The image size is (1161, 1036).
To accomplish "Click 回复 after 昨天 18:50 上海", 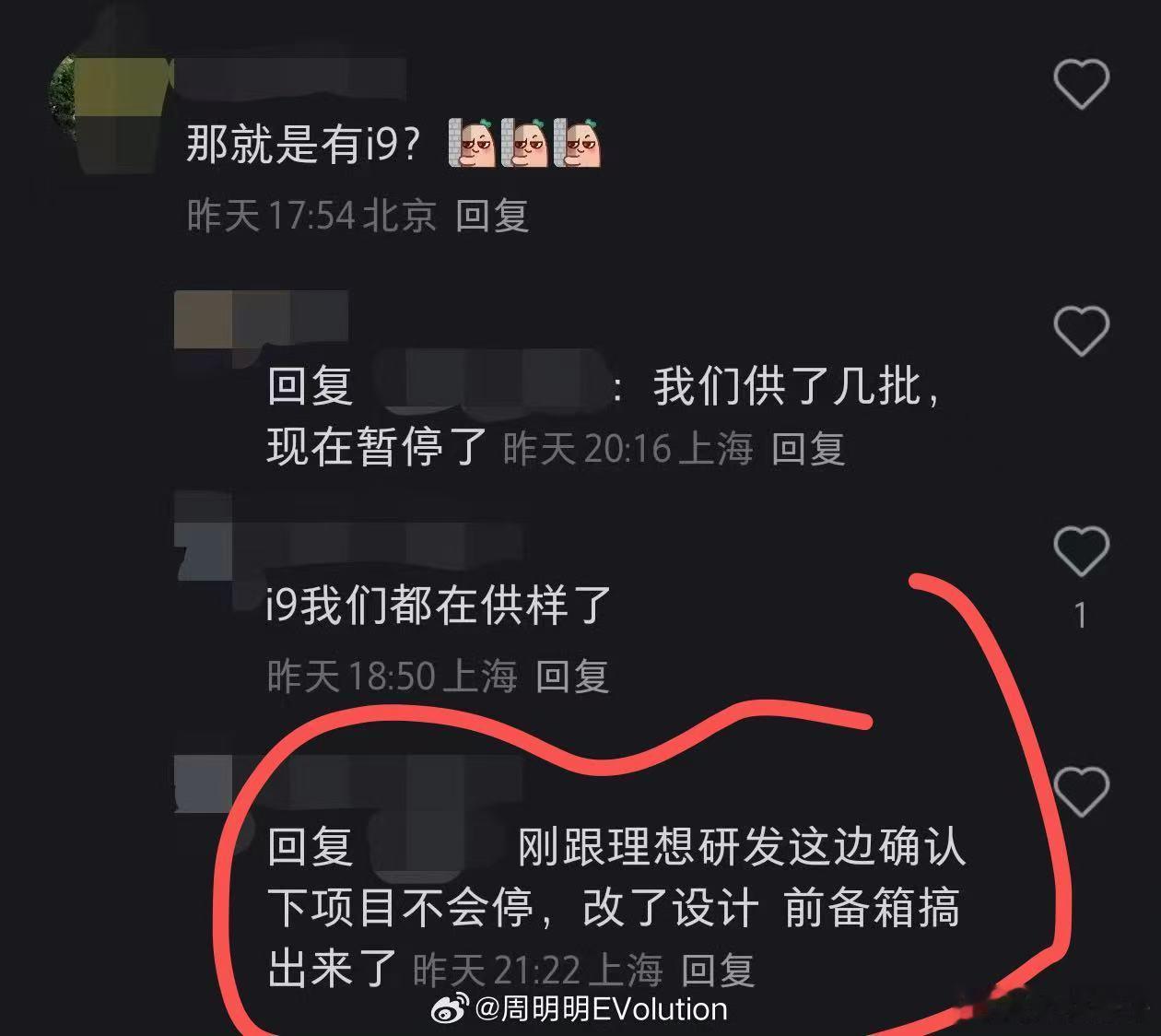I will coord(572,677).
